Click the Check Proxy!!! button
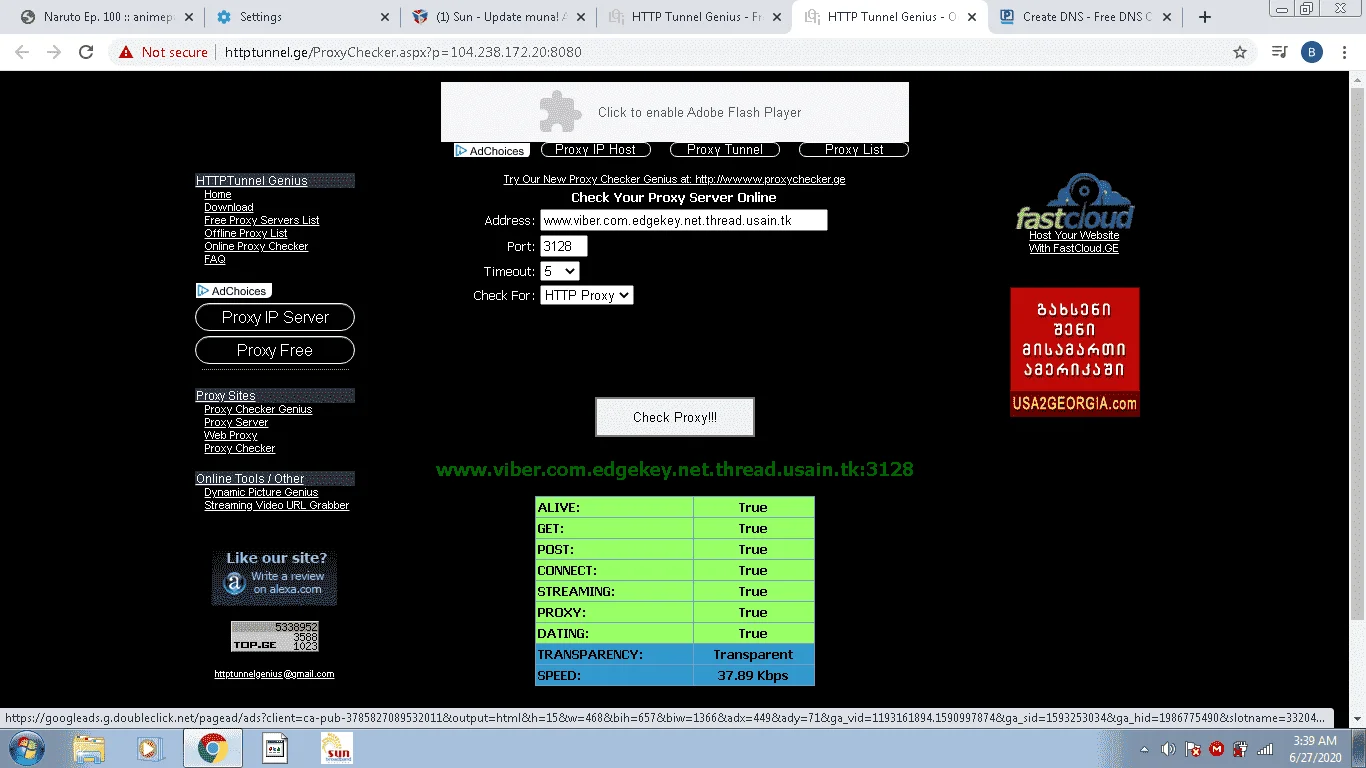 tap(675, 417)
